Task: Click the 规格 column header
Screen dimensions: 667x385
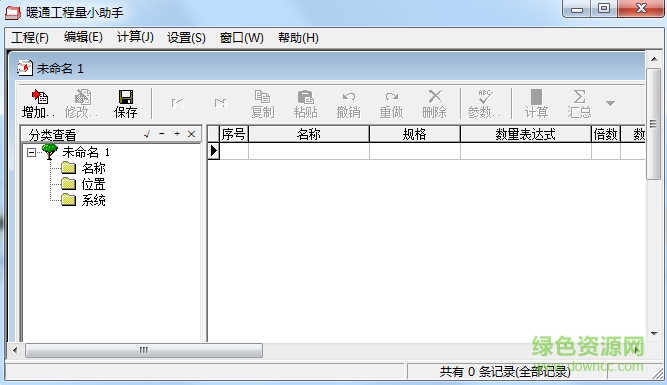Action: [x=415, y=134]
